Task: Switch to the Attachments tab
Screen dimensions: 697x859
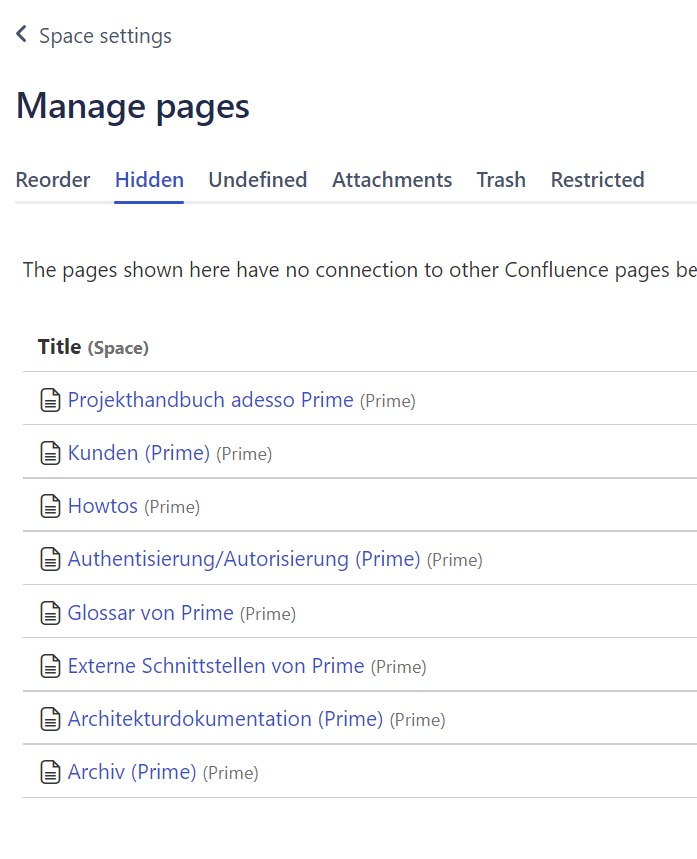Action: coord(392,180)
